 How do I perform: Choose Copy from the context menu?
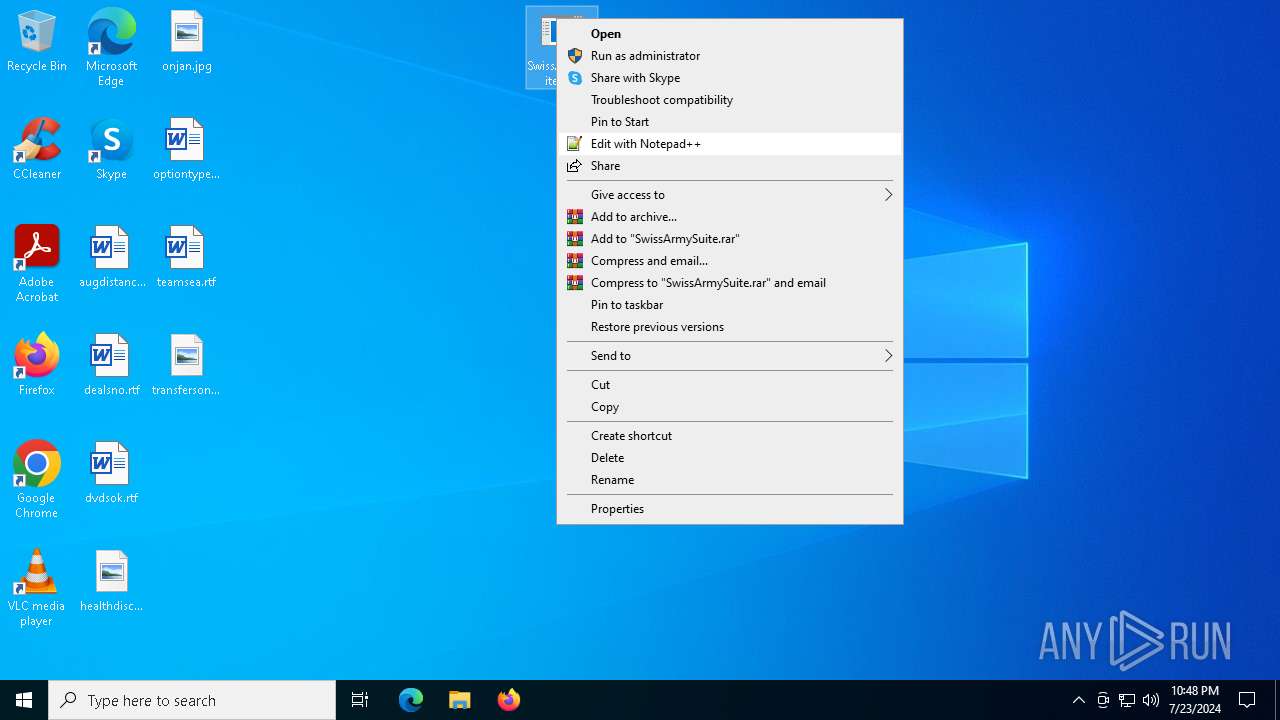[x=730, y=407]
